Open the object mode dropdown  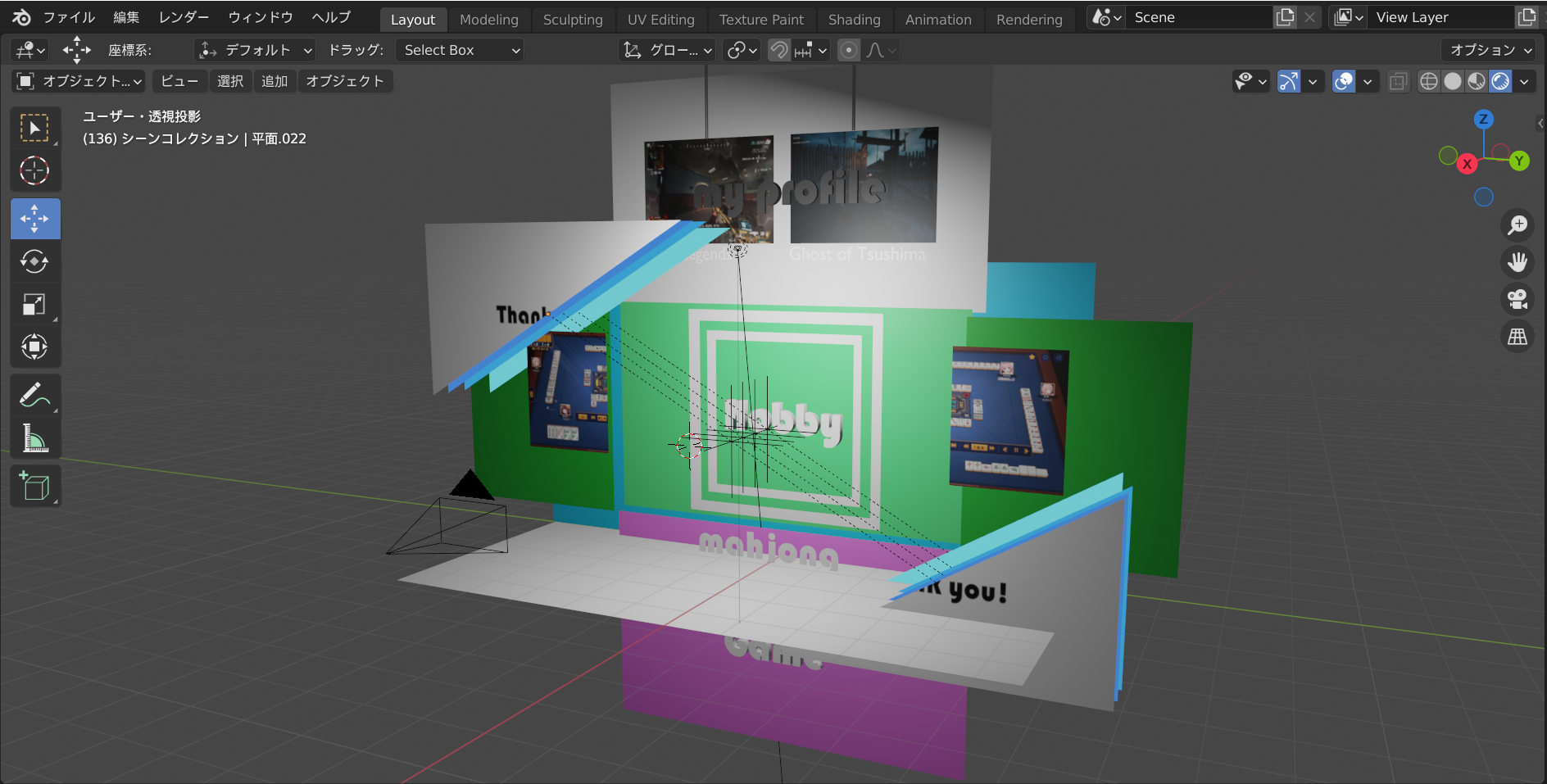coord(79,81)
